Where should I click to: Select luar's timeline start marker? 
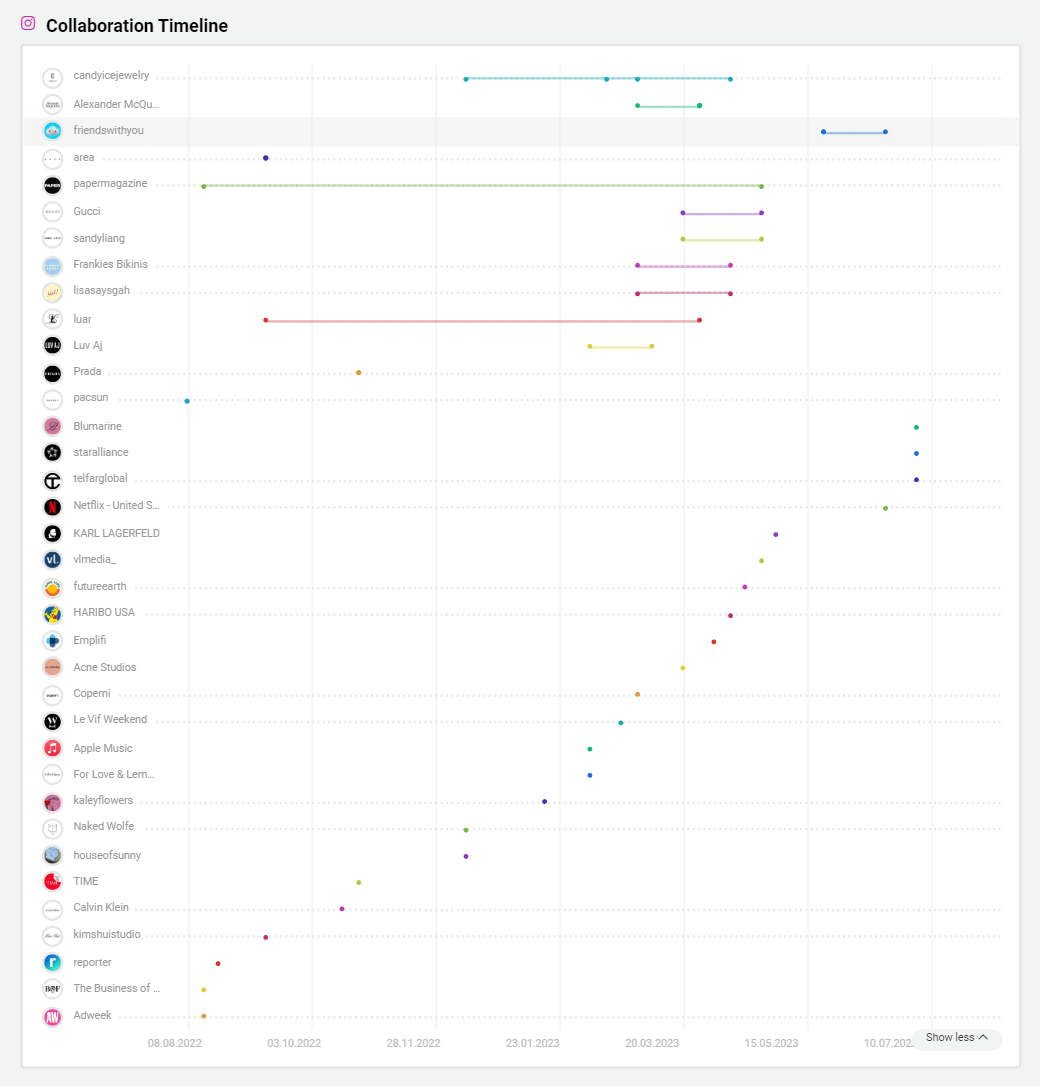point(265,319)
